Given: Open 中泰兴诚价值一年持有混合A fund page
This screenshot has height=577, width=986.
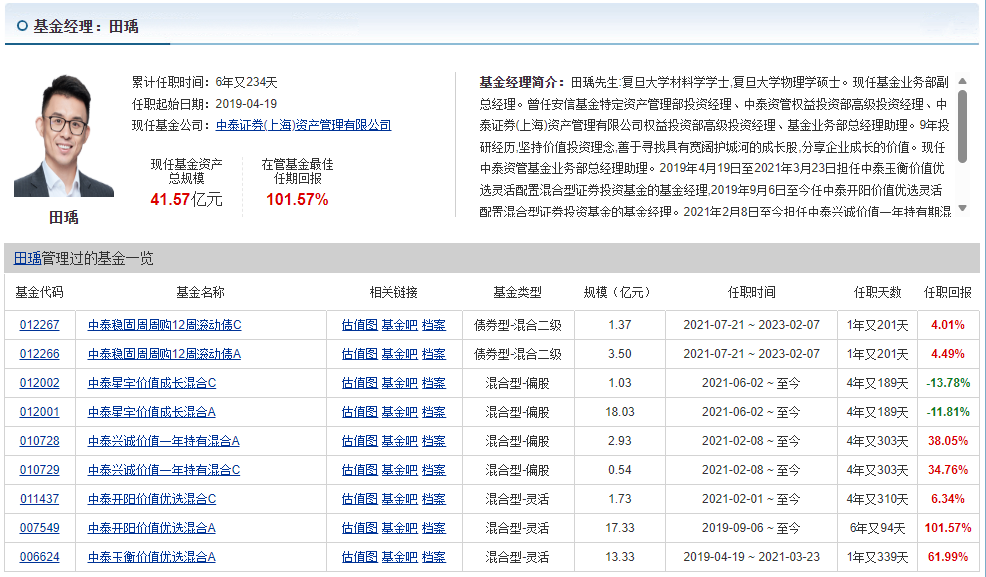Looking at the screenshot, I should [x=163, y=441].
